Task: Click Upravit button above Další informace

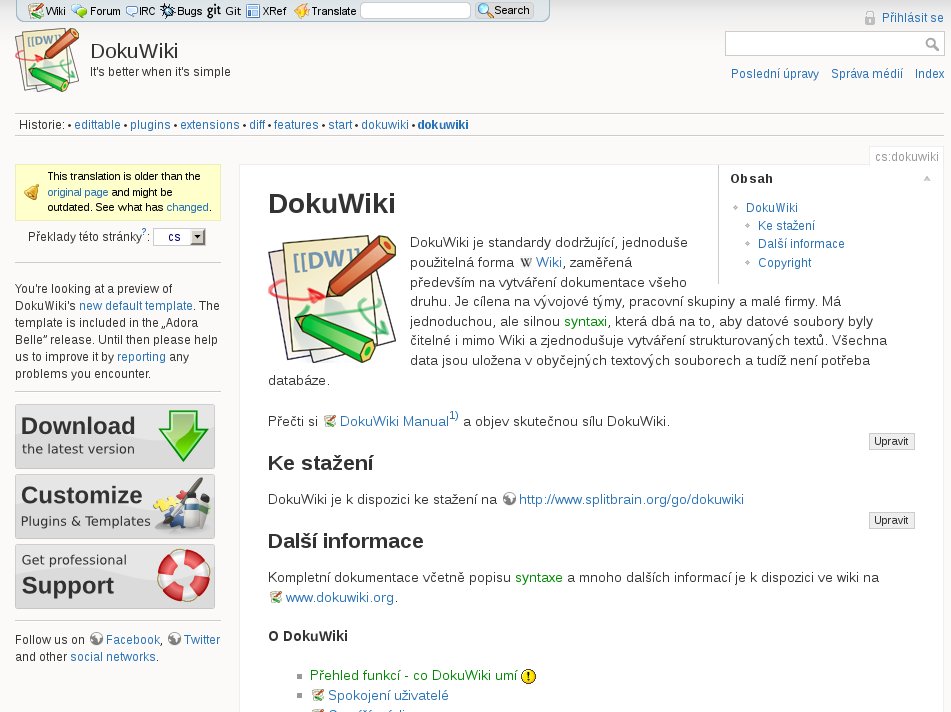Action: click(891, 520)
